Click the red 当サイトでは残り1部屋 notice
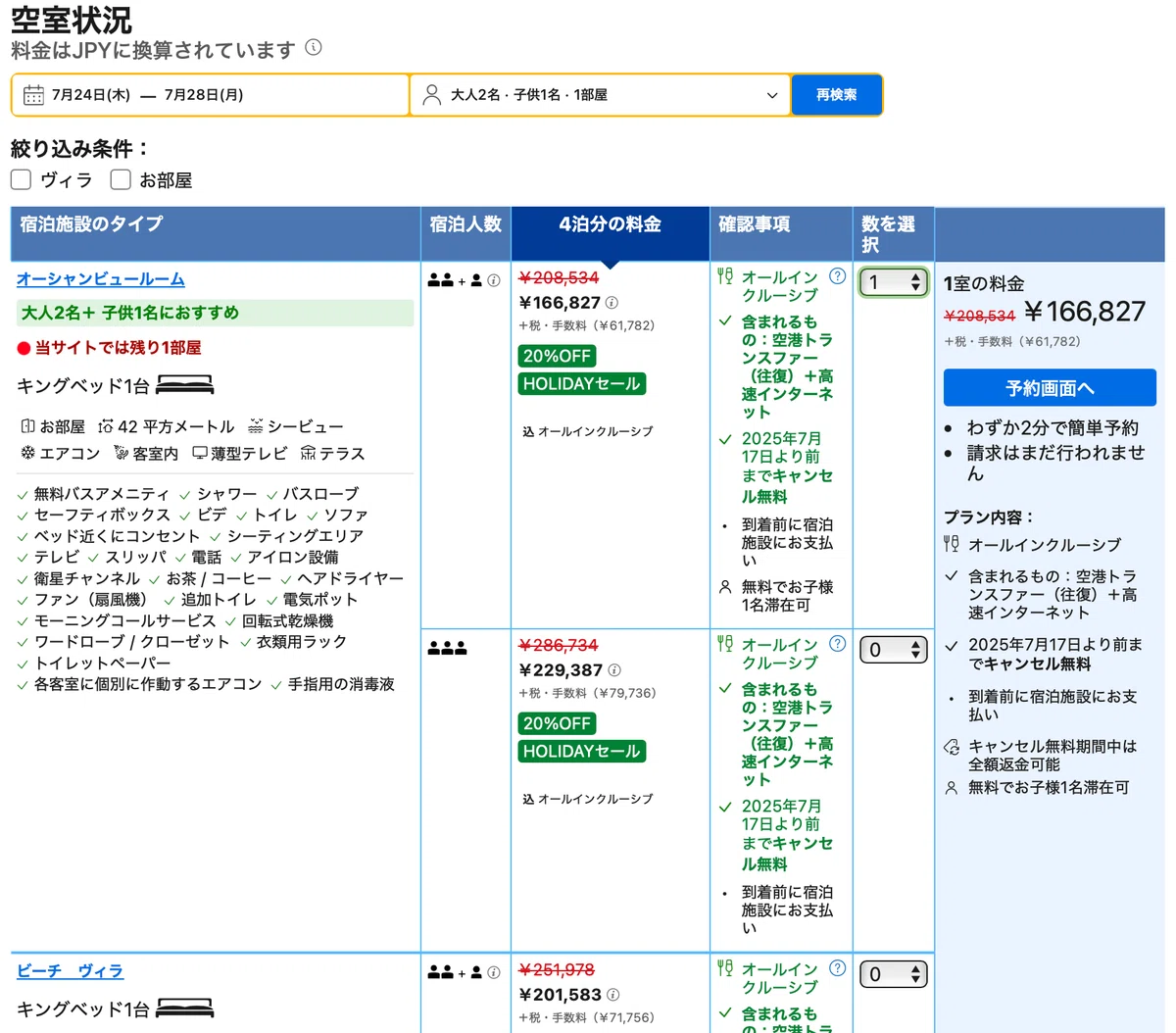 coord(110,348)
